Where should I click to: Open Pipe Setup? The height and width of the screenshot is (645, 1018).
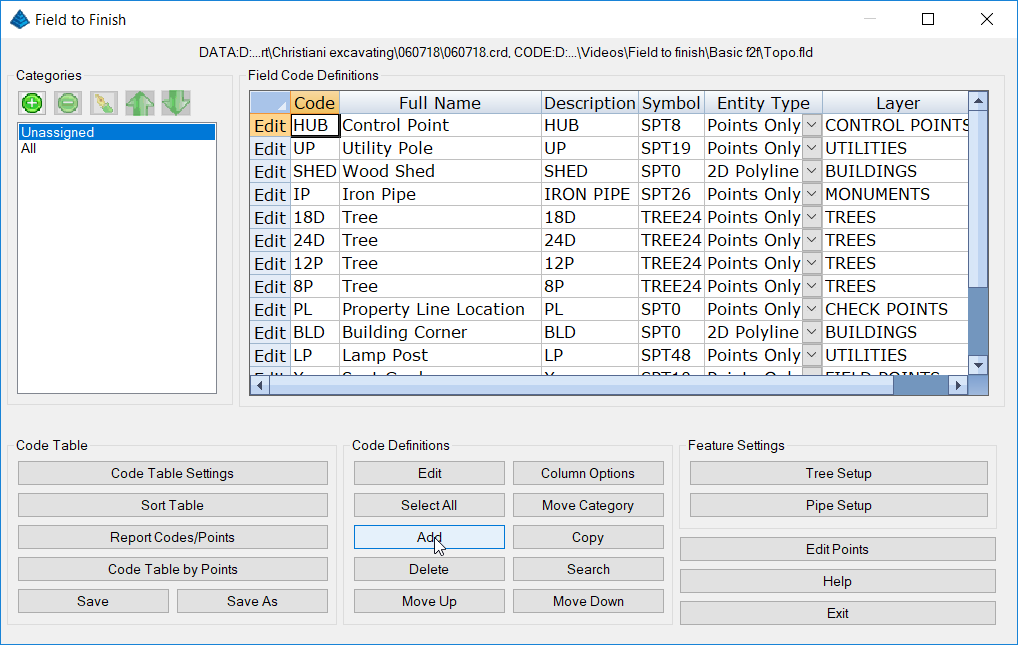tap(839, 505)
